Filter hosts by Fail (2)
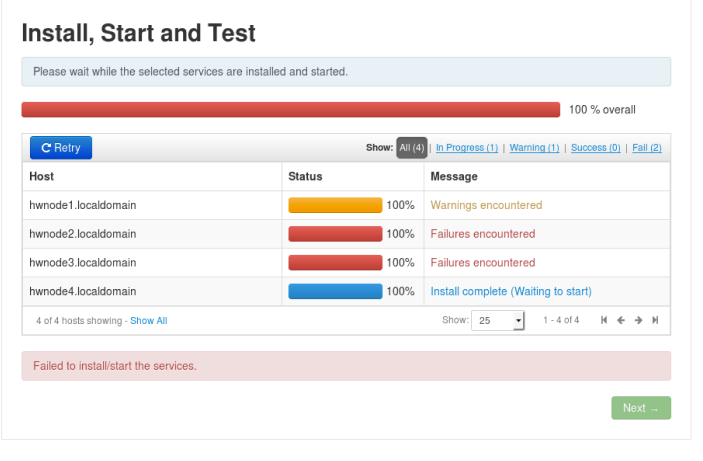This screenshot has height=461, width=703. click(x=647, y=148)
